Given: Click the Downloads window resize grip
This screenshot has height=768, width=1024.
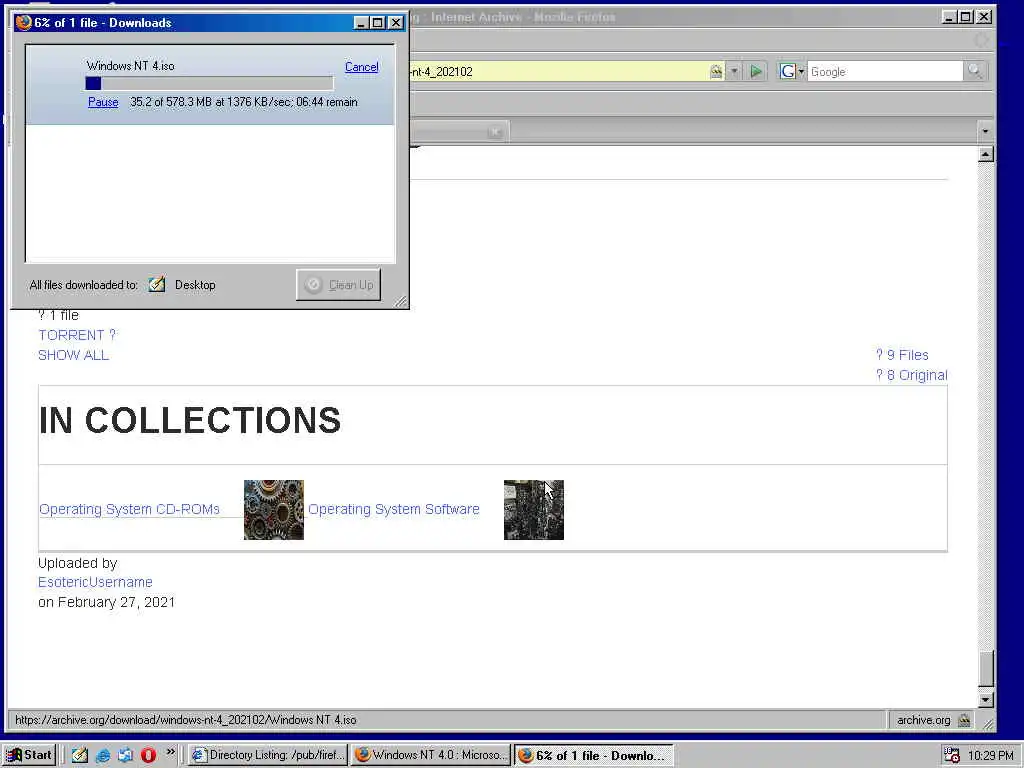Looking at the screenshot, I should tap(400, 301).
